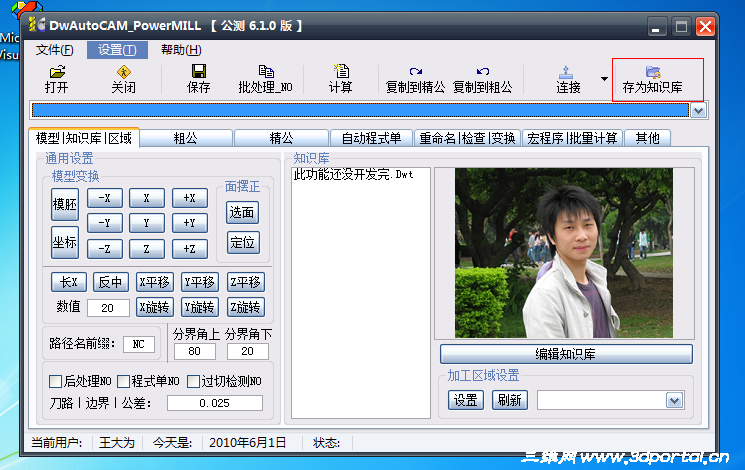
Task: Click the +Z transform button
Action: 190,249
